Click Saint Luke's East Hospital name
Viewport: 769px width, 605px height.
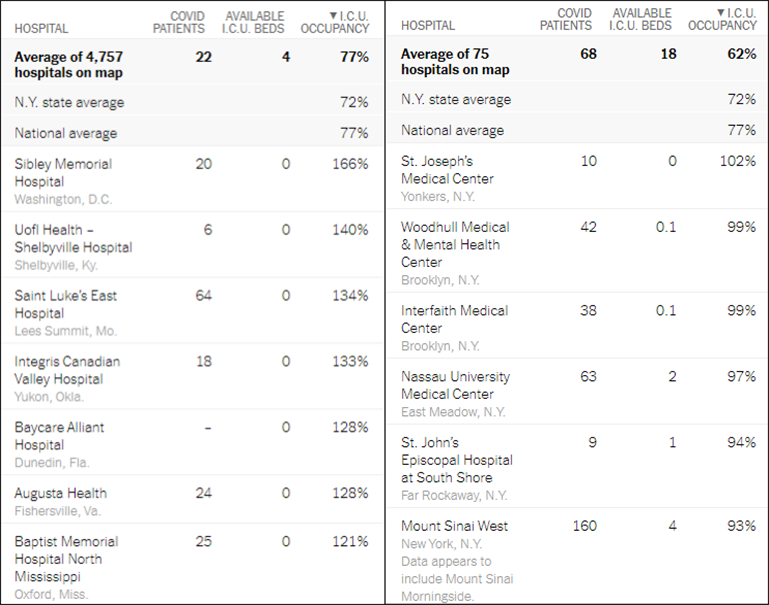pyautogui.click(x=65, y=304)
